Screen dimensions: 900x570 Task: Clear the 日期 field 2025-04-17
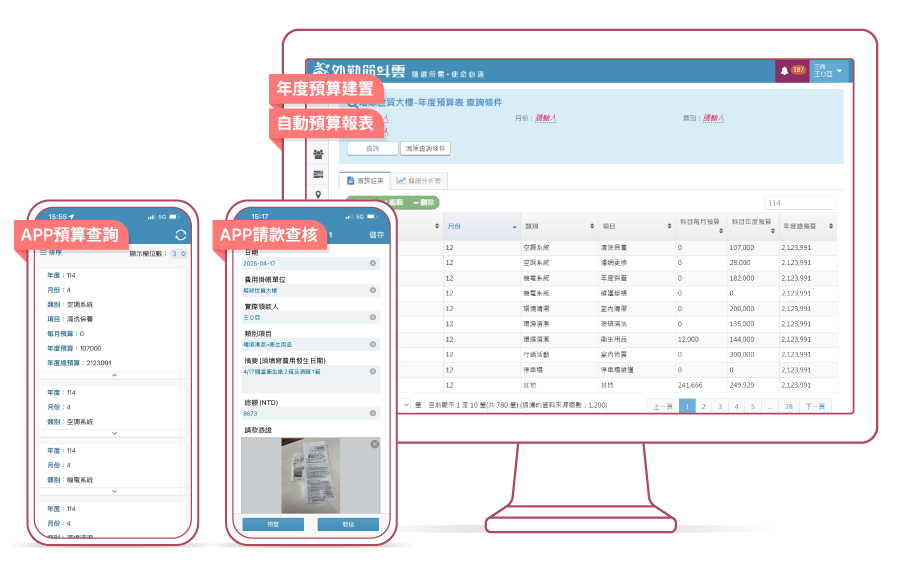coord(373,263)
